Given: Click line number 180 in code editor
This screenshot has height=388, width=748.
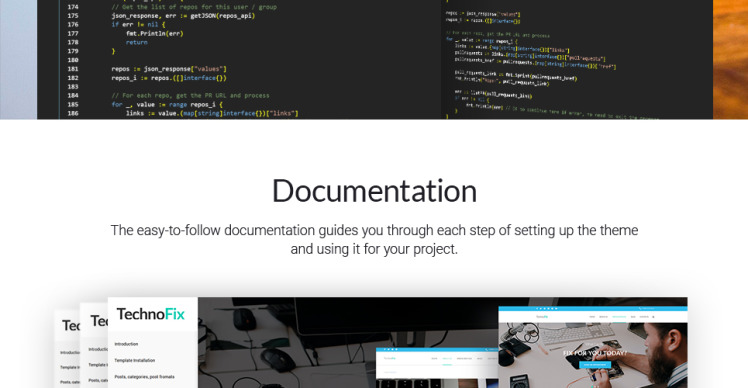Looking at the screenshot, I should coord(73,60).
